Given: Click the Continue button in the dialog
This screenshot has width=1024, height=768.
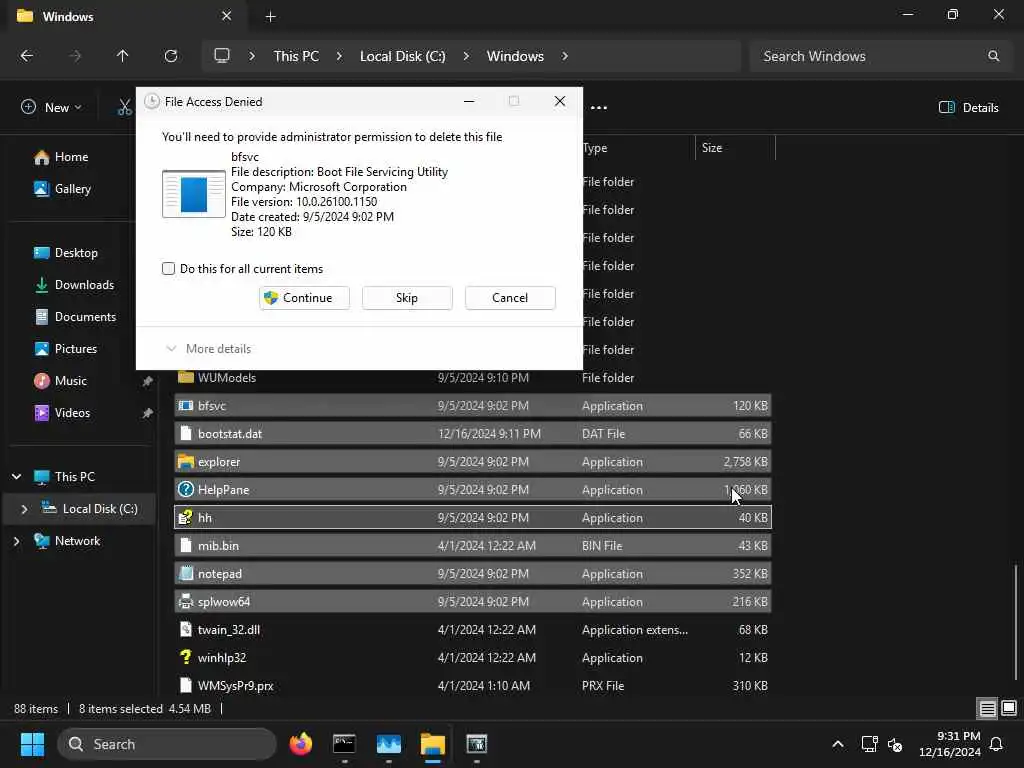Looking at the screenshot, I should click(x=304, y=298).
